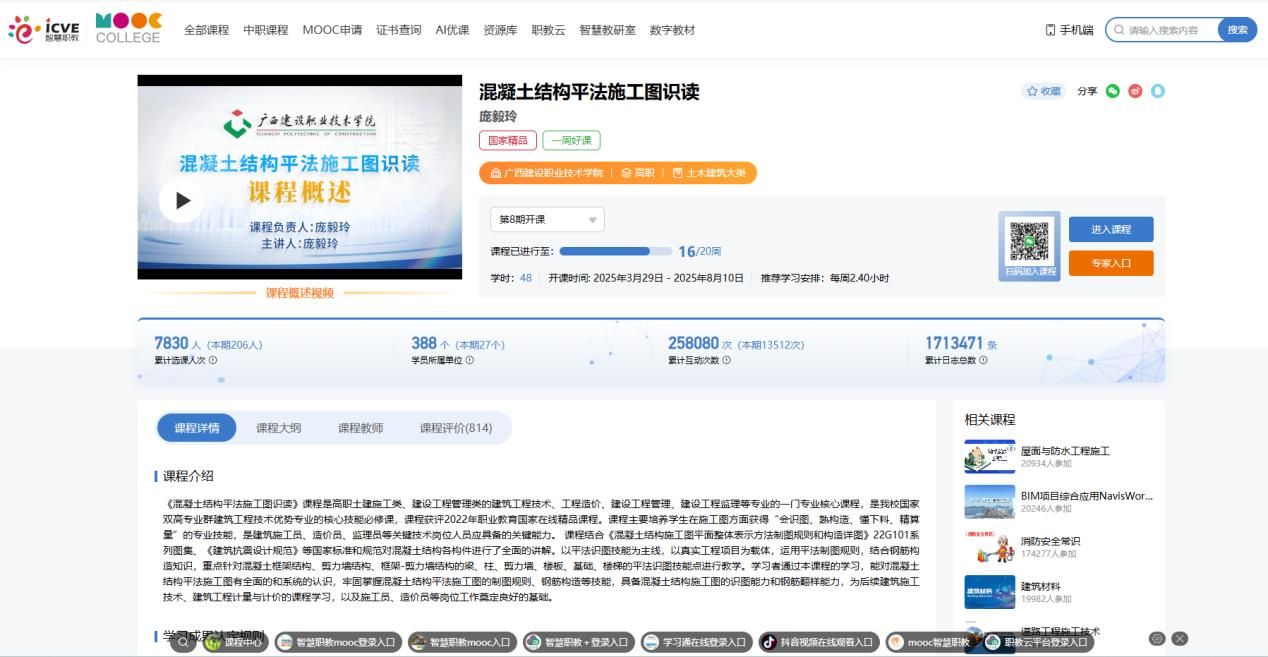Open related course 屋面与防水工程施工 thumbnail
Screen dimensions: 1268x657
coord(989,457)
